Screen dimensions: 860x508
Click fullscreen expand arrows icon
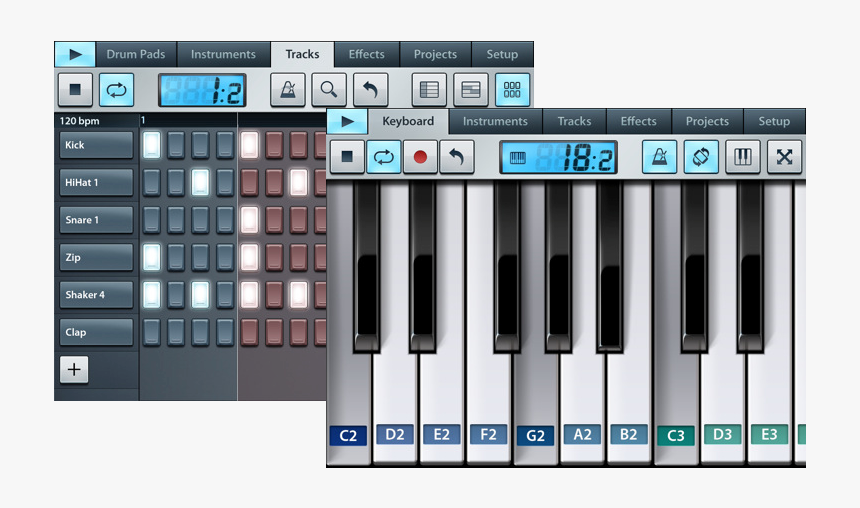click(x=784, y=157)
